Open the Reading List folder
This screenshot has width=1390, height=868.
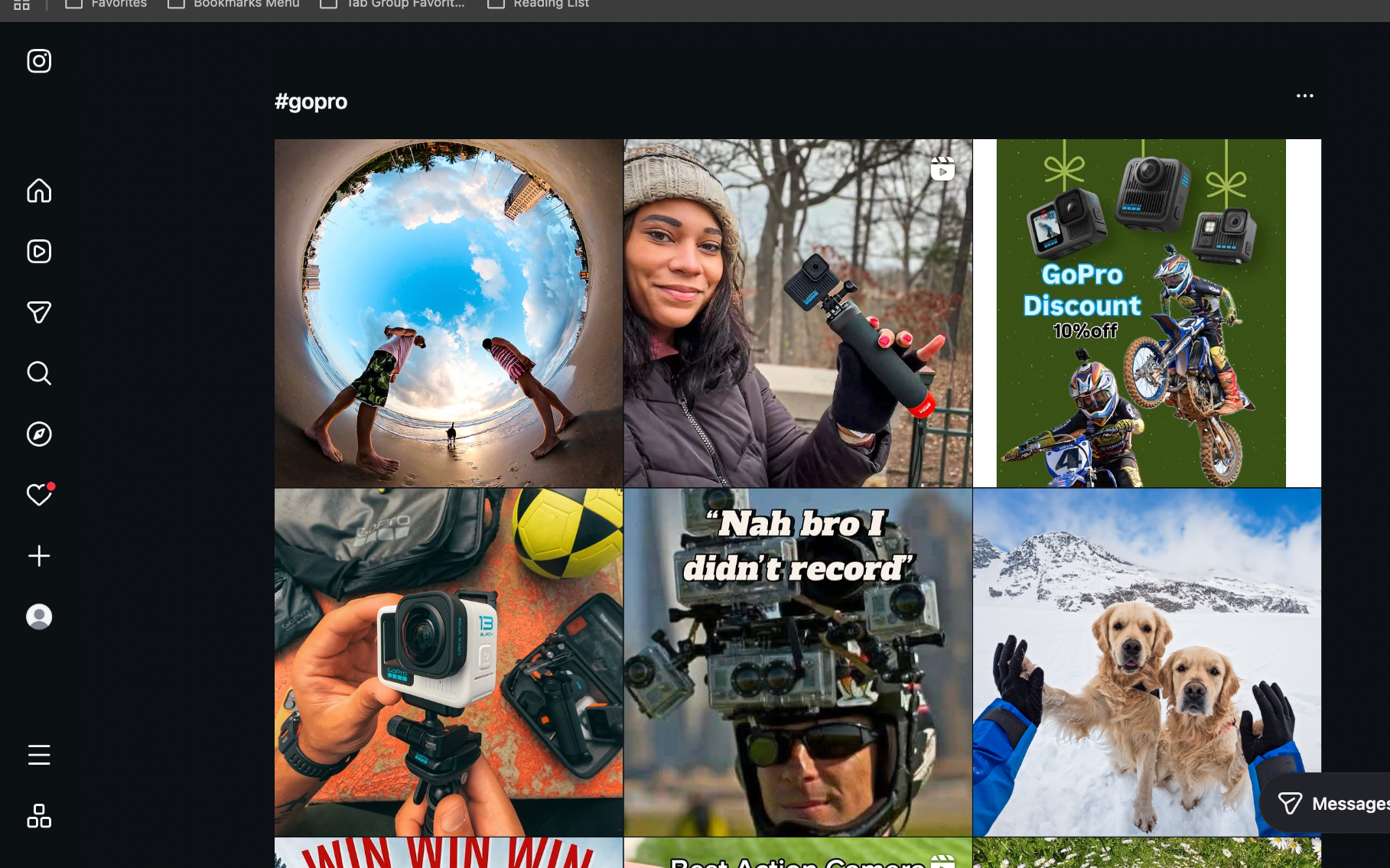(537, 4)
